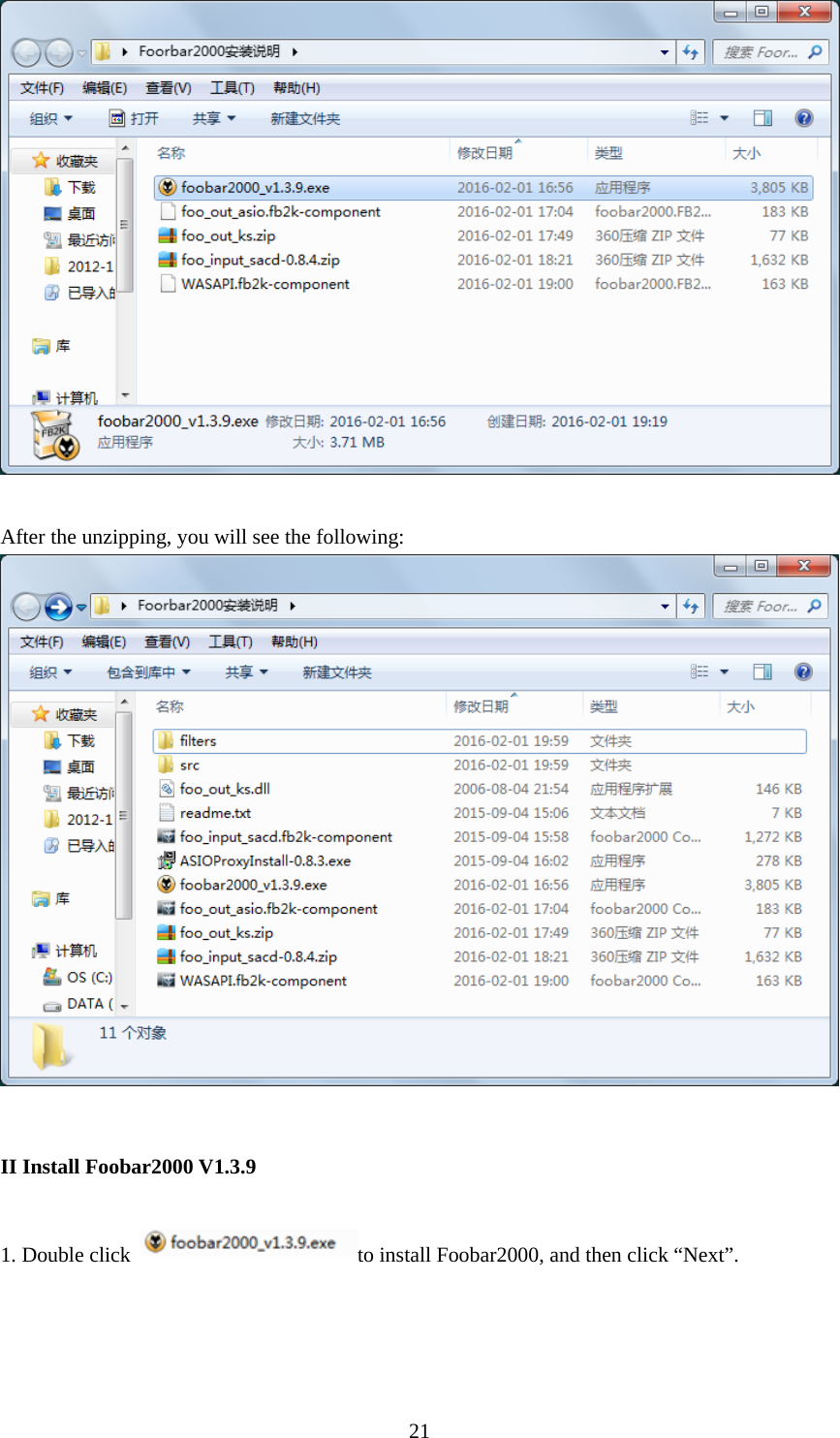Open help icon in bottom window

803,672
